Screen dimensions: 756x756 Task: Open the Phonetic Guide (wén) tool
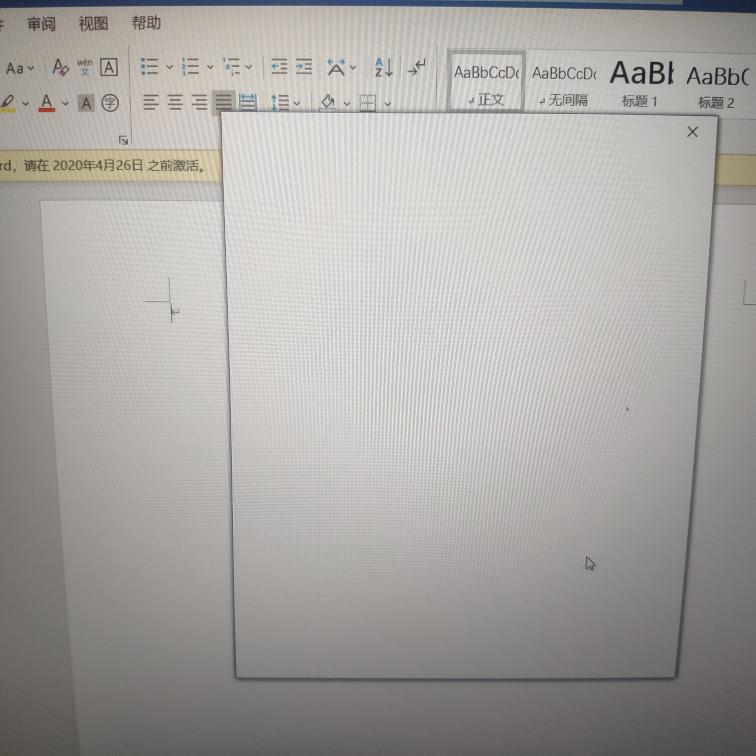[85, 67]
